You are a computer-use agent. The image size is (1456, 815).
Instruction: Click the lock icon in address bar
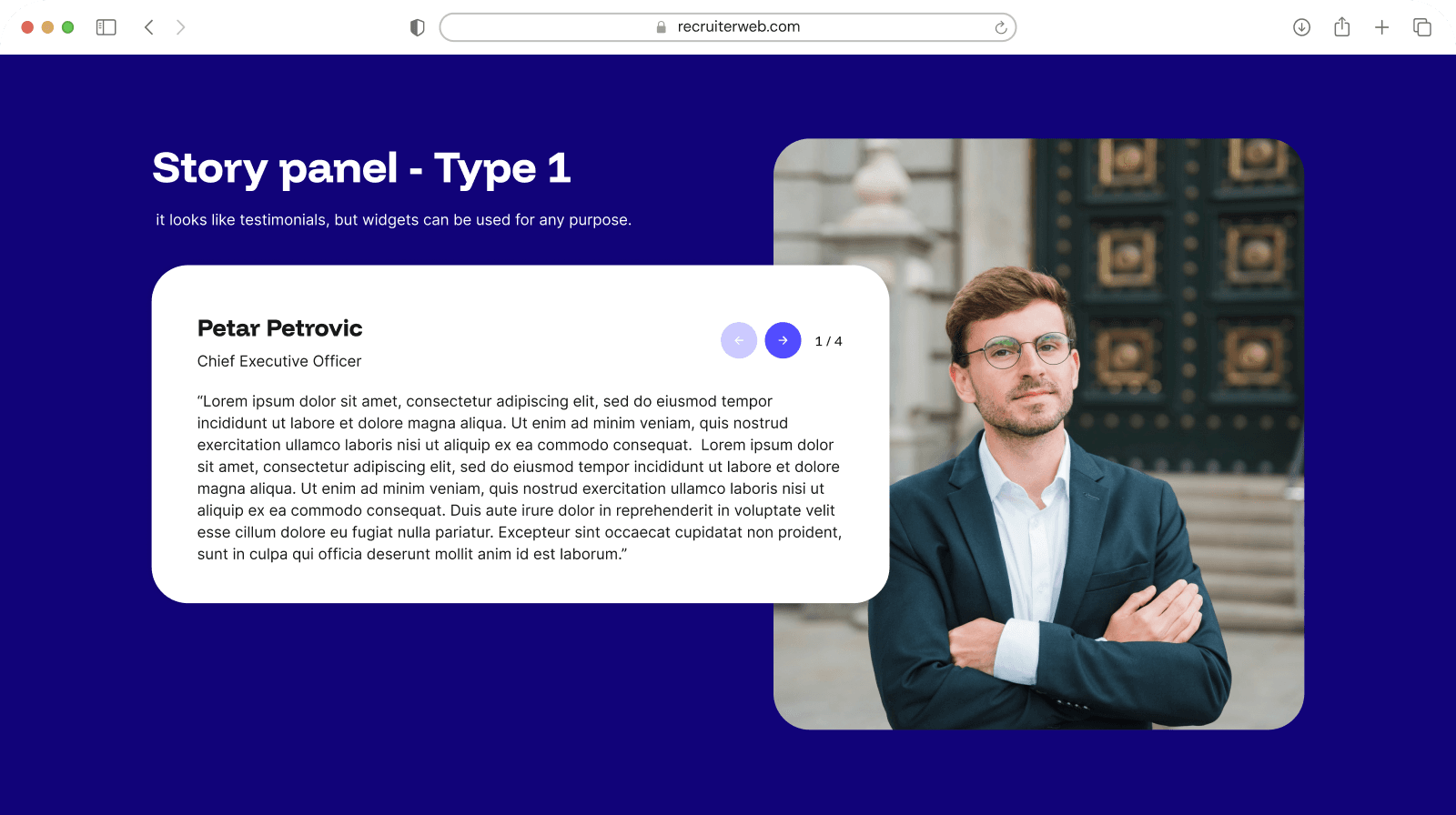pyautogui.click(x=662, y=27)
